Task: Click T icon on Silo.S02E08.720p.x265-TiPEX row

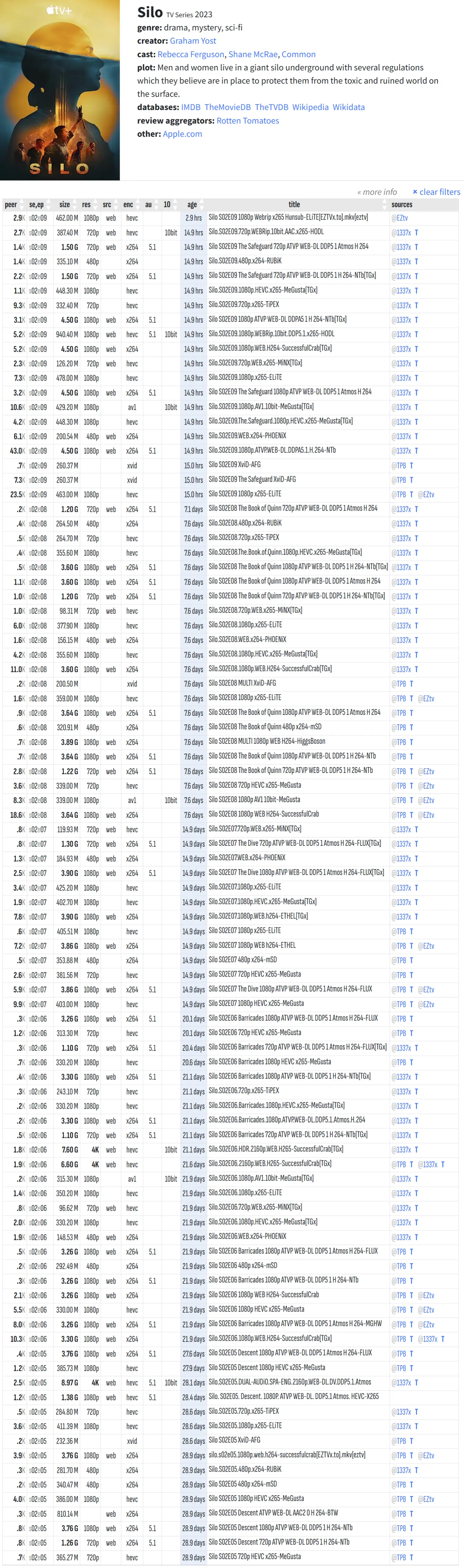Action: (417, 539)
